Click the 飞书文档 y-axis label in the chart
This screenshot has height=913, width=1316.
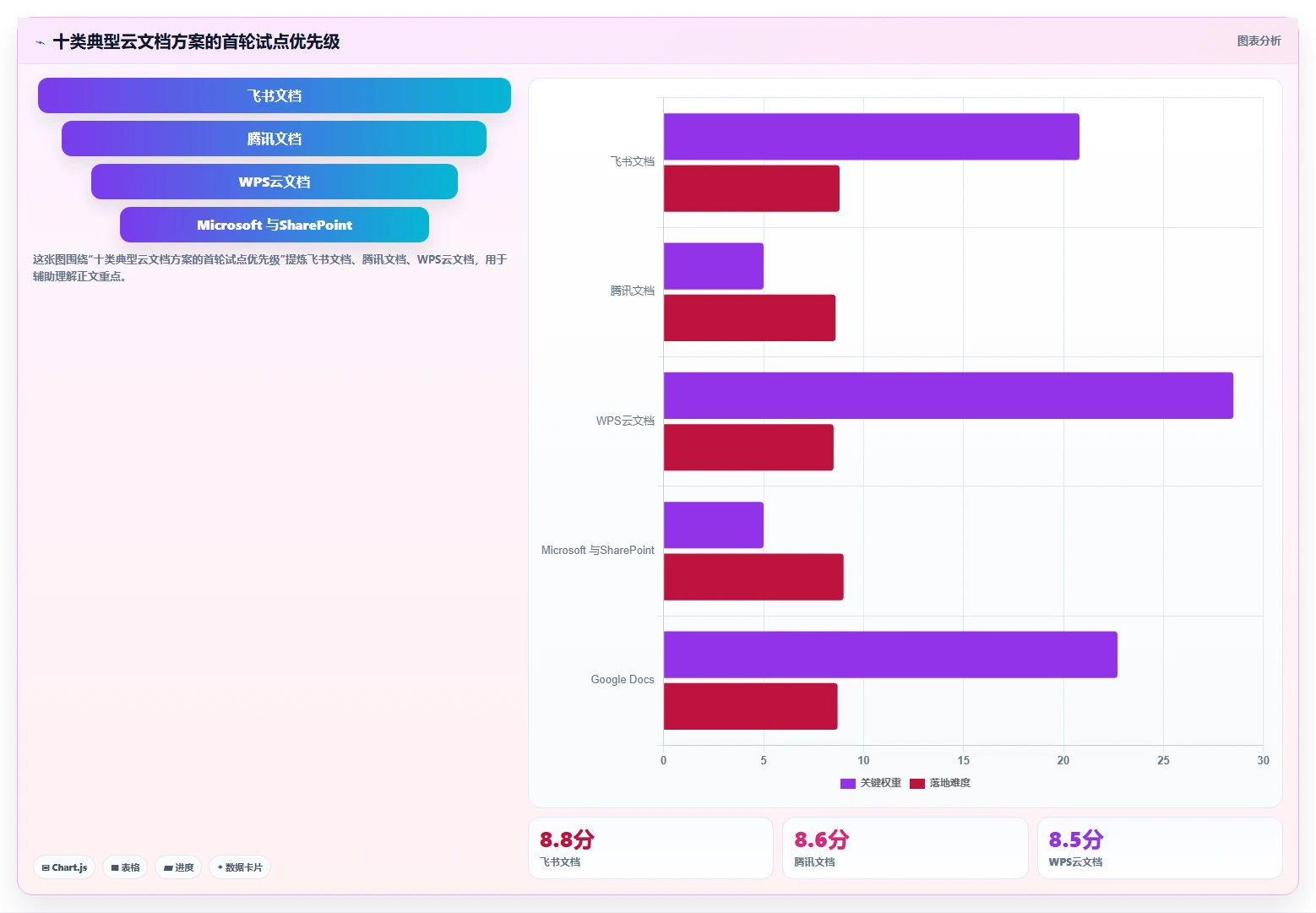pos(633,161)
